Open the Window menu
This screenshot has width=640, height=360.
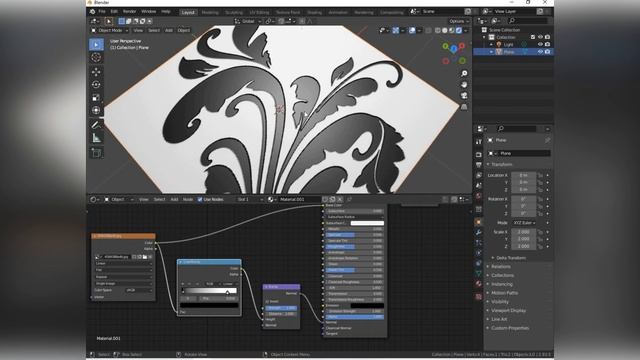pyautogui.click(x=149, y=11)
